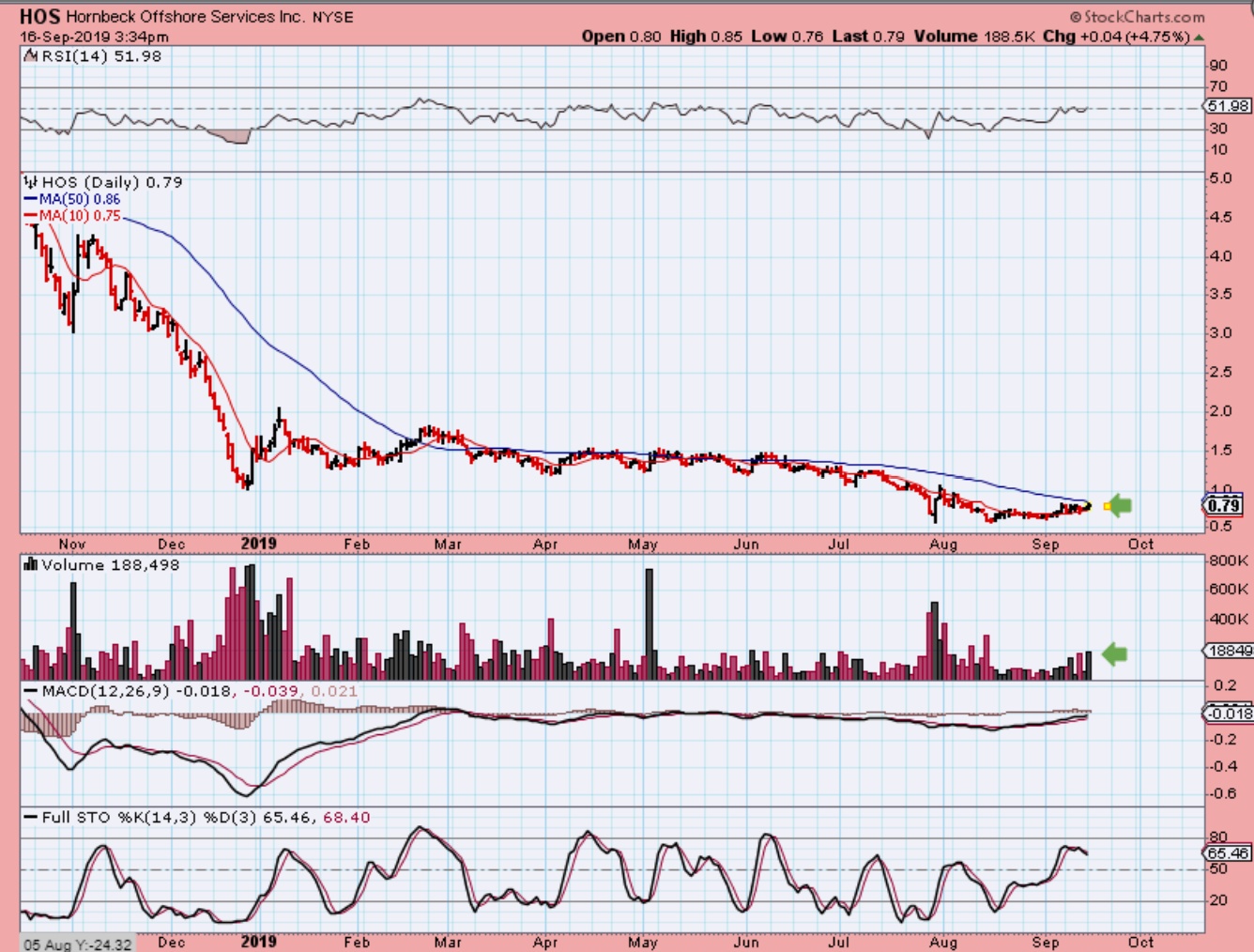Click the 16-Sep-2019 3:34pm timestamp
This screenshot has height=952, width=1254.
pos(94,37)
